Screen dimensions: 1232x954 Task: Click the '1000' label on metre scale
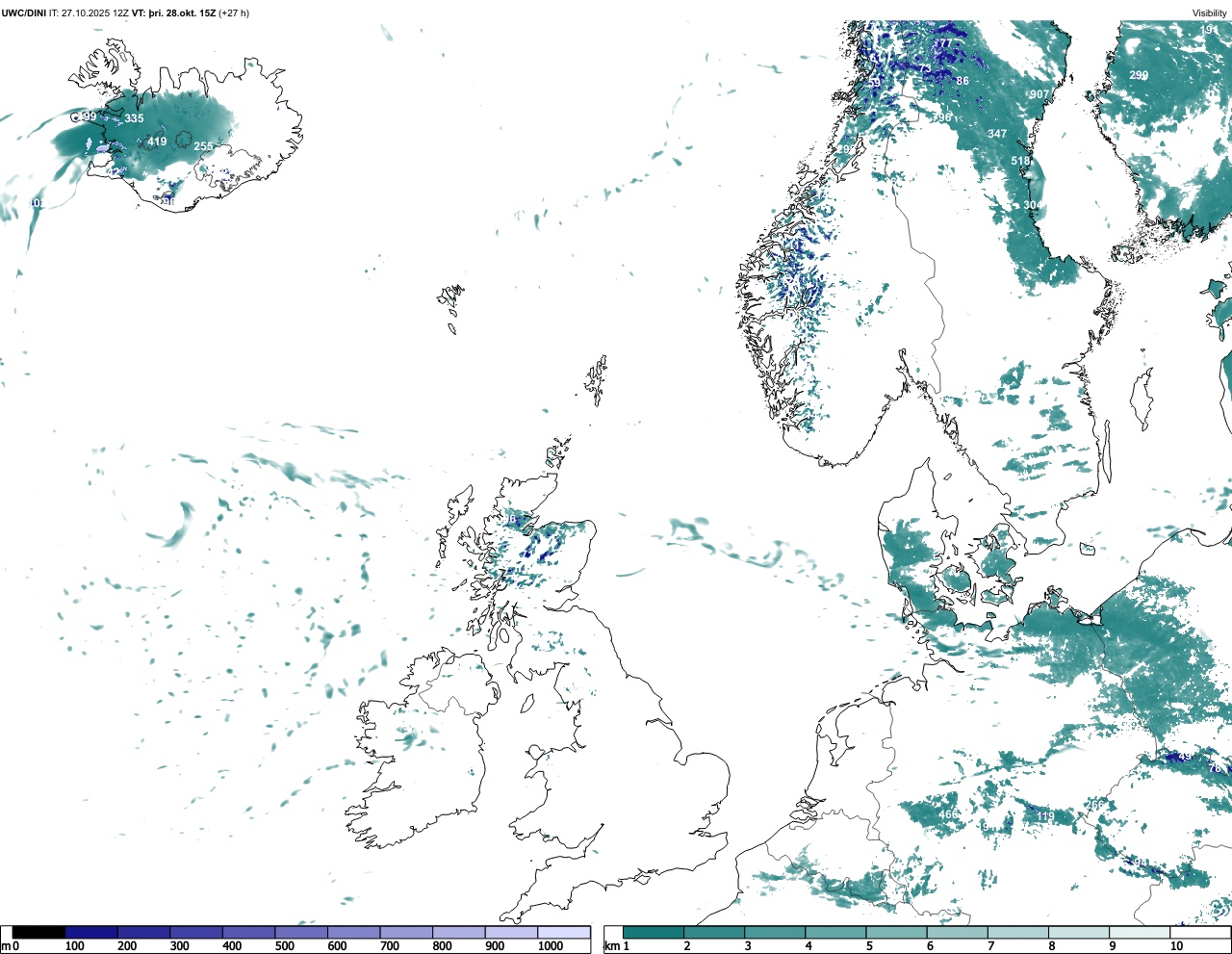tap(551, 946)
